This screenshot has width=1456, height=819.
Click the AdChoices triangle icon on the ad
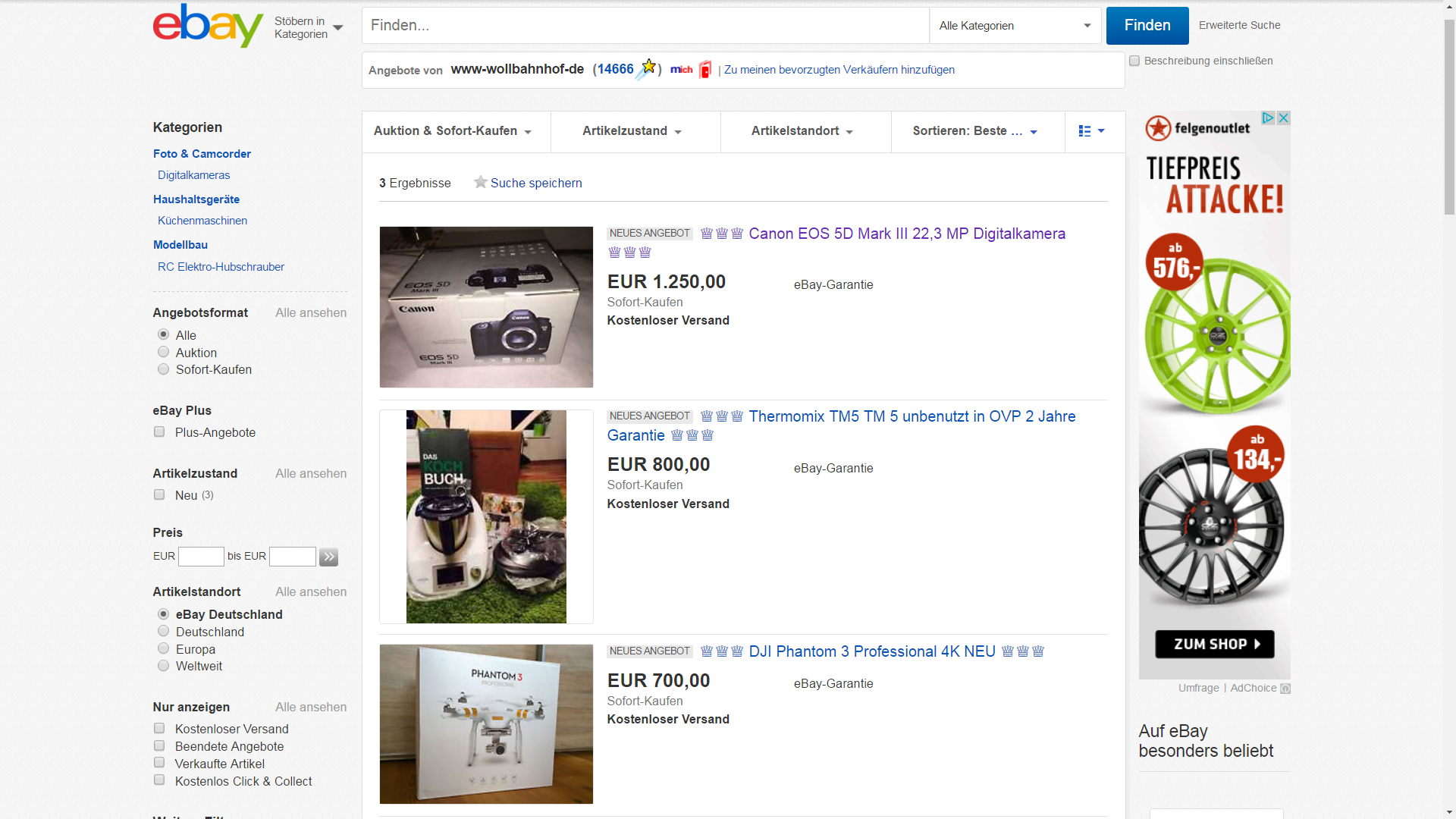1268,118
